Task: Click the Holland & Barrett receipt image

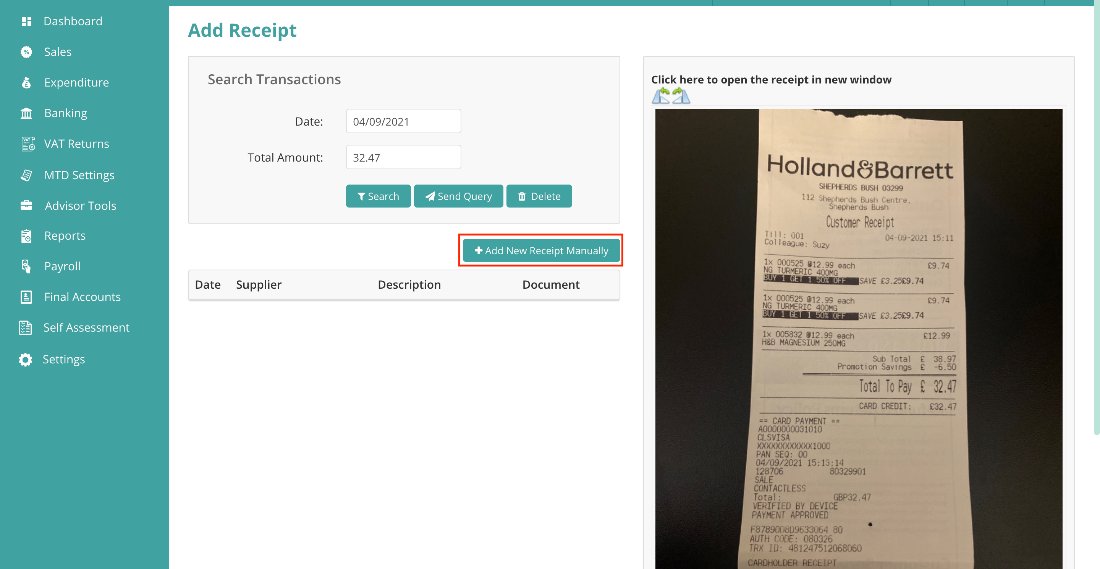Action: click(859, 338)
